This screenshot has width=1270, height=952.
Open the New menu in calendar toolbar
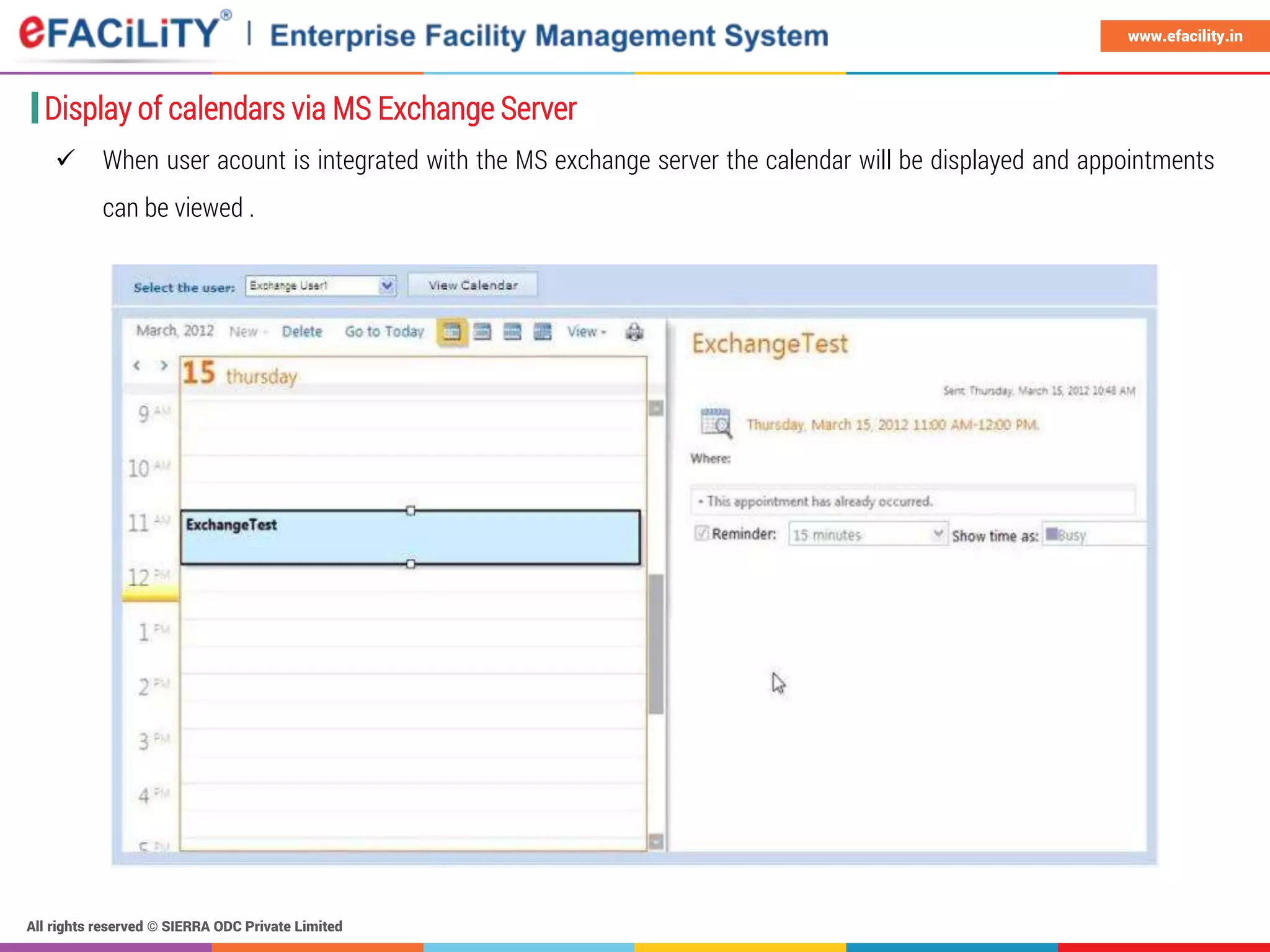click(248, 332)
